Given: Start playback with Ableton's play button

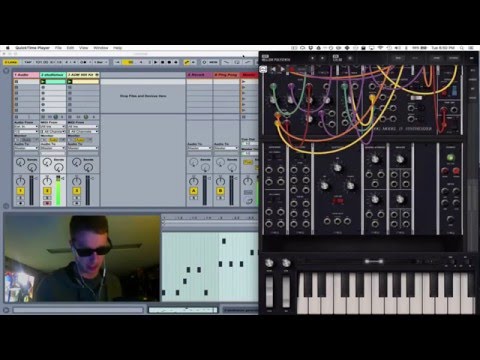Looking at the screenshot, I should point(156,62).
